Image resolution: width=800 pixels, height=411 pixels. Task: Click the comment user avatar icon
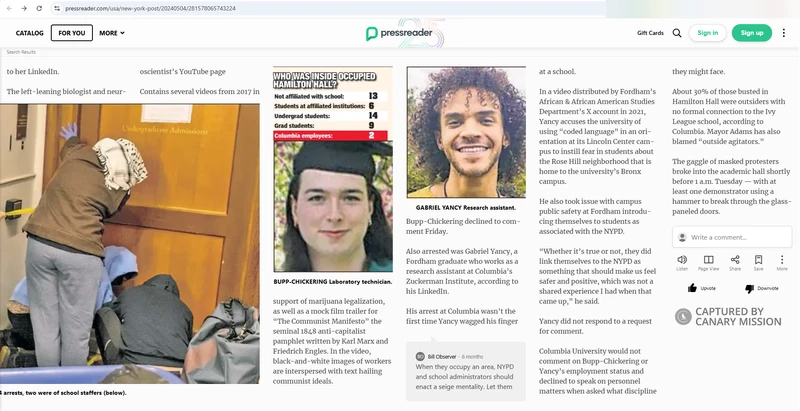(x=682, y=237)
